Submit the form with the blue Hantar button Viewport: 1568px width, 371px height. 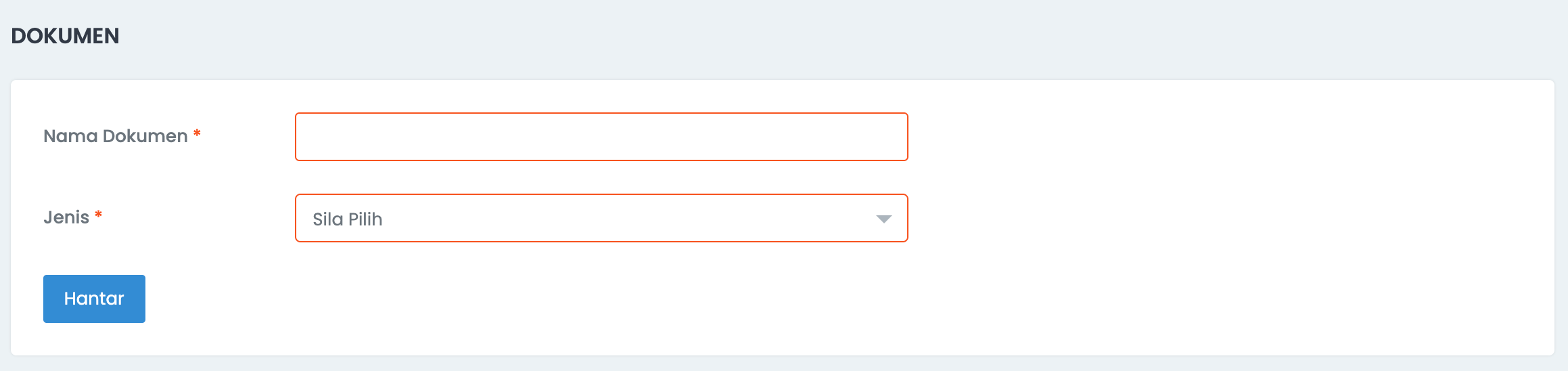pyautogui.click(x=94, y=299)
